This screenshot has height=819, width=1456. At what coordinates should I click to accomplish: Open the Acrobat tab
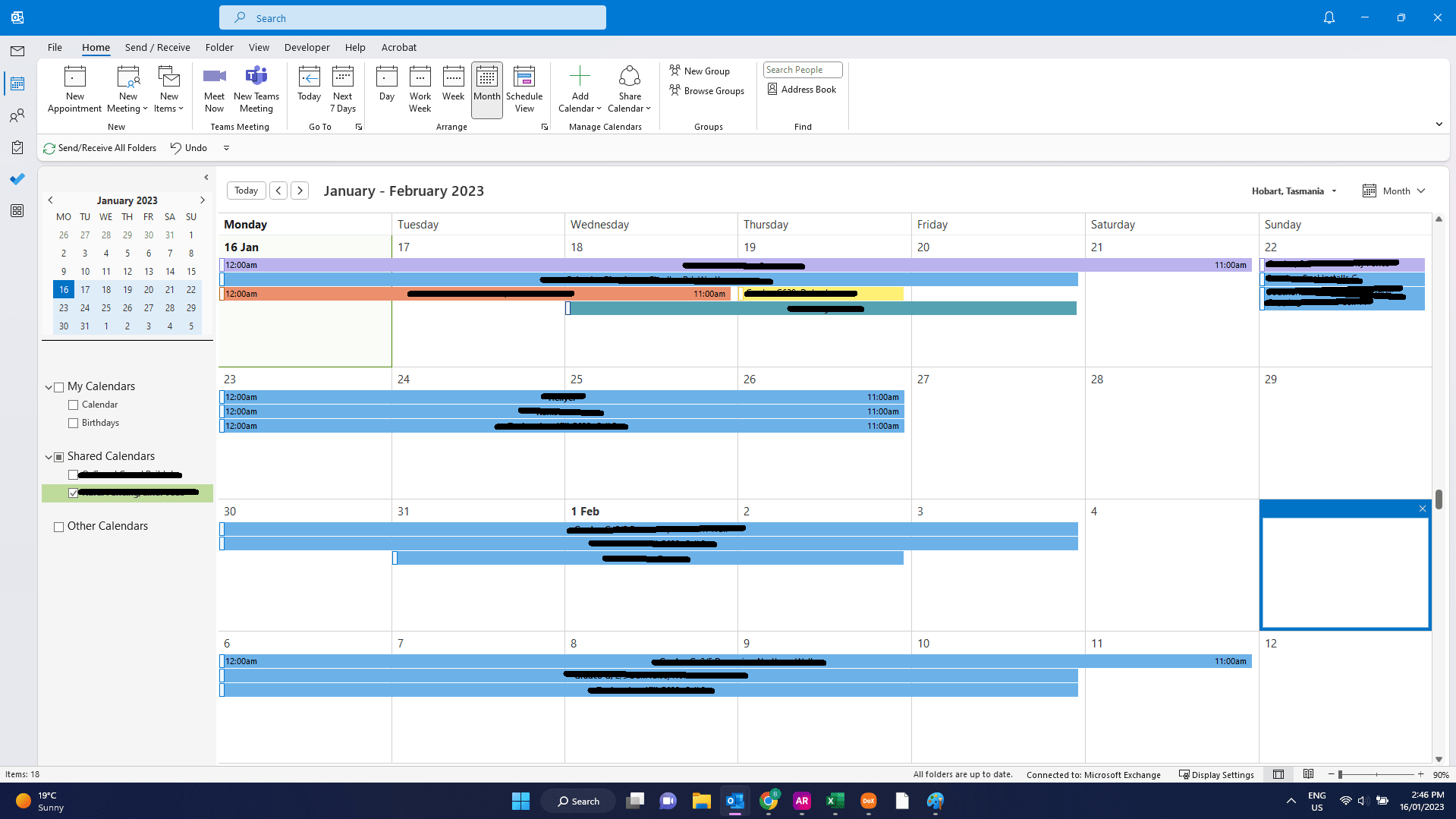[x=399, y=47]
